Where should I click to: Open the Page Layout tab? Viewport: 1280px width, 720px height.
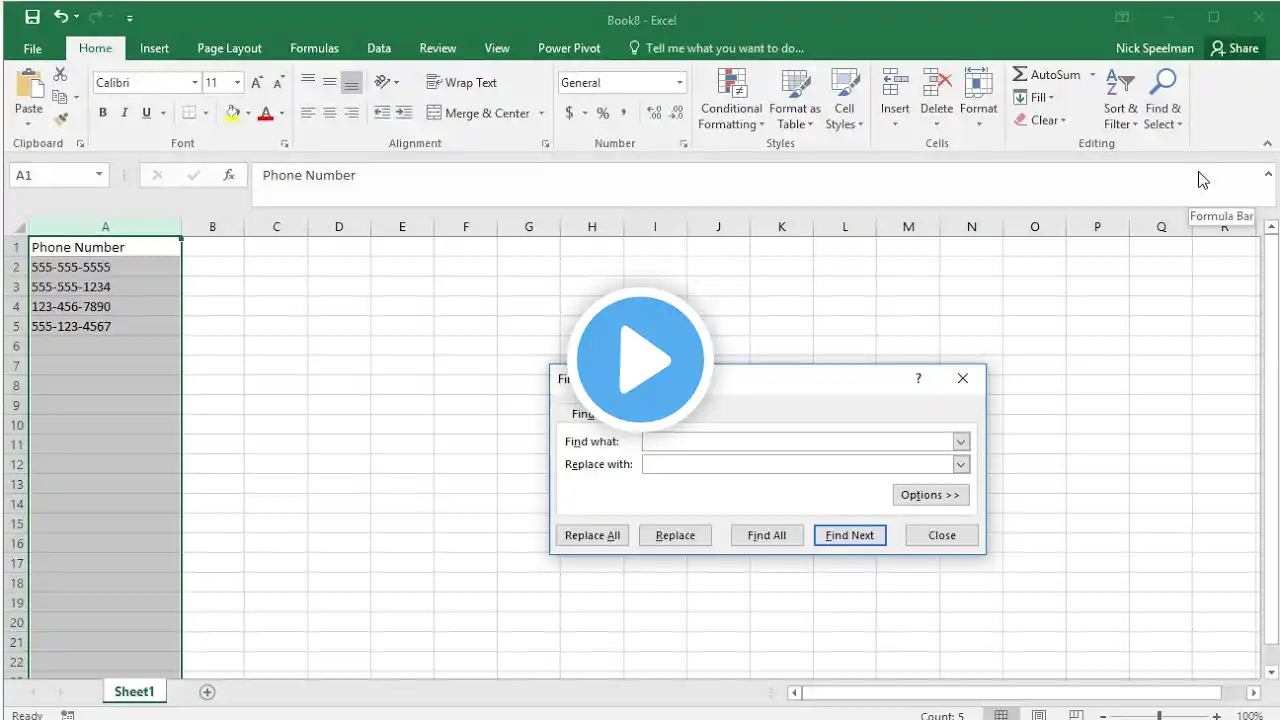tap(229, 48)
